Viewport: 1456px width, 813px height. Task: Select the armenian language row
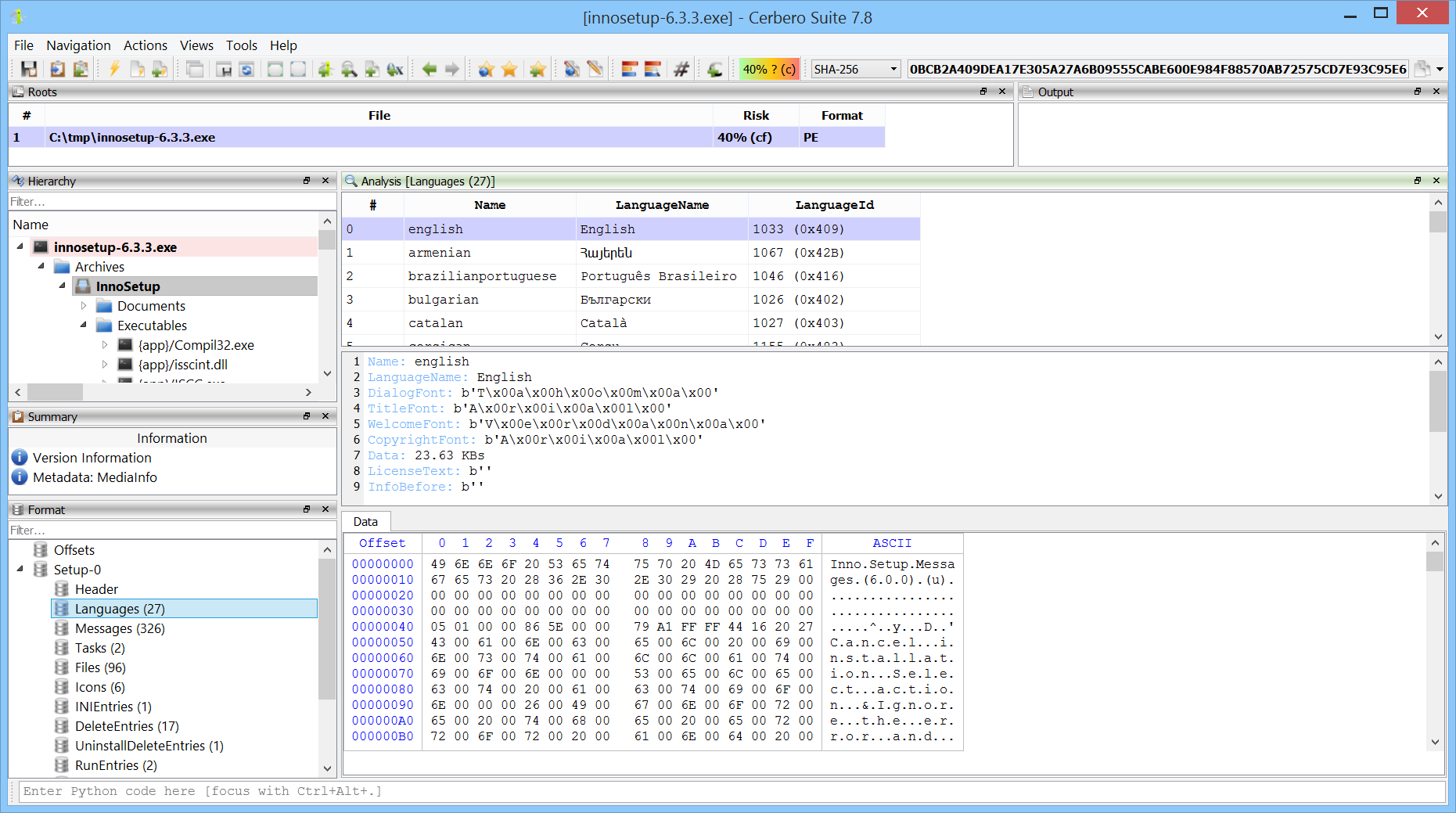[631, 253]
